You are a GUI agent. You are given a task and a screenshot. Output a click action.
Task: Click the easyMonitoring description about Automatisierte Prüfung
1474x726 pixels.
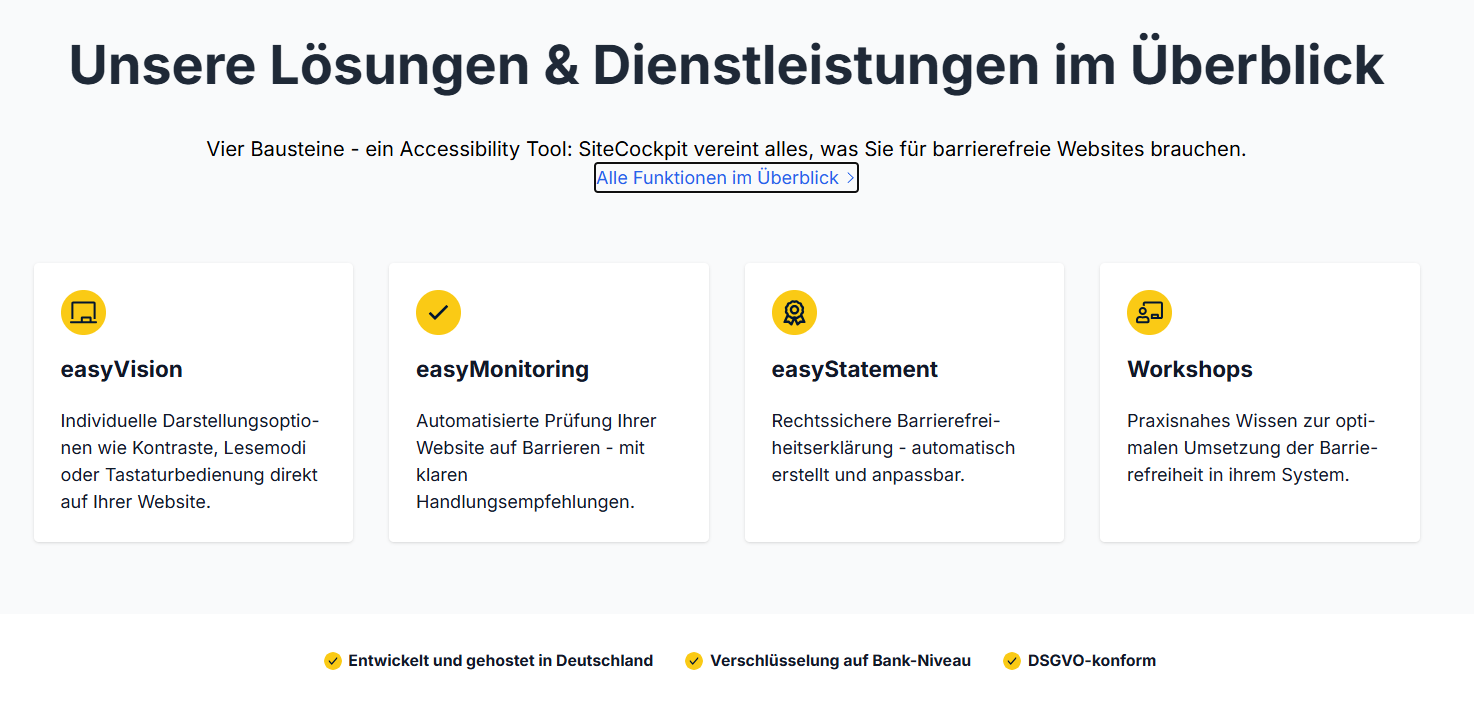pyautogui.click(x=536, y=461)
